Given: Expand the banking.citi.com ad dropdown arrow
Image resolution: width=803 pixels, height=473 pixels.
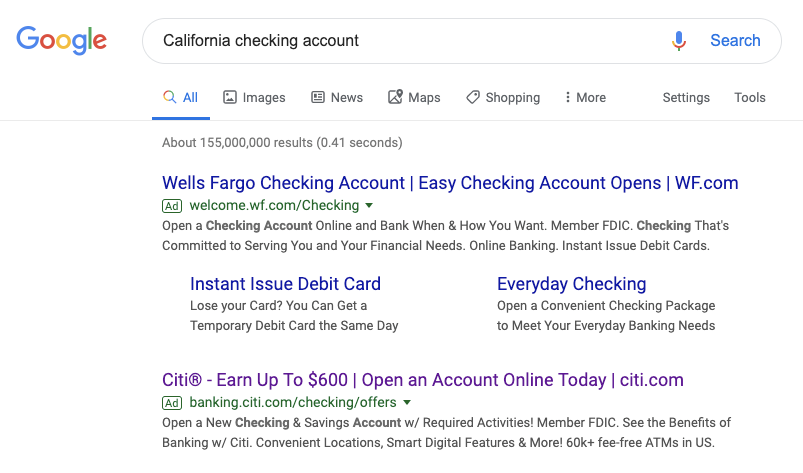Looking at the screenshot, I should click(407, 403).
